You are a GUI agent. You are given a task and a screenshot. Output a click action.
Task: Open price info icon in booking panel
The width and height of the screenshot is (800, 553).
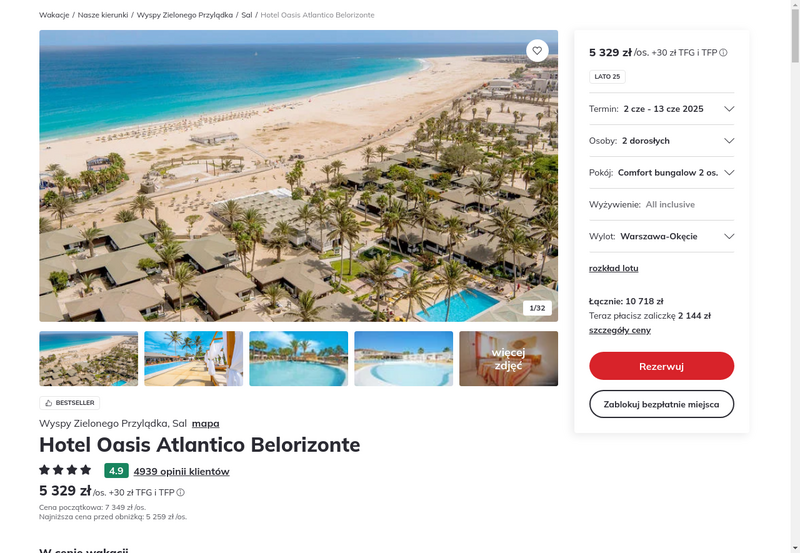pos(723,53)
